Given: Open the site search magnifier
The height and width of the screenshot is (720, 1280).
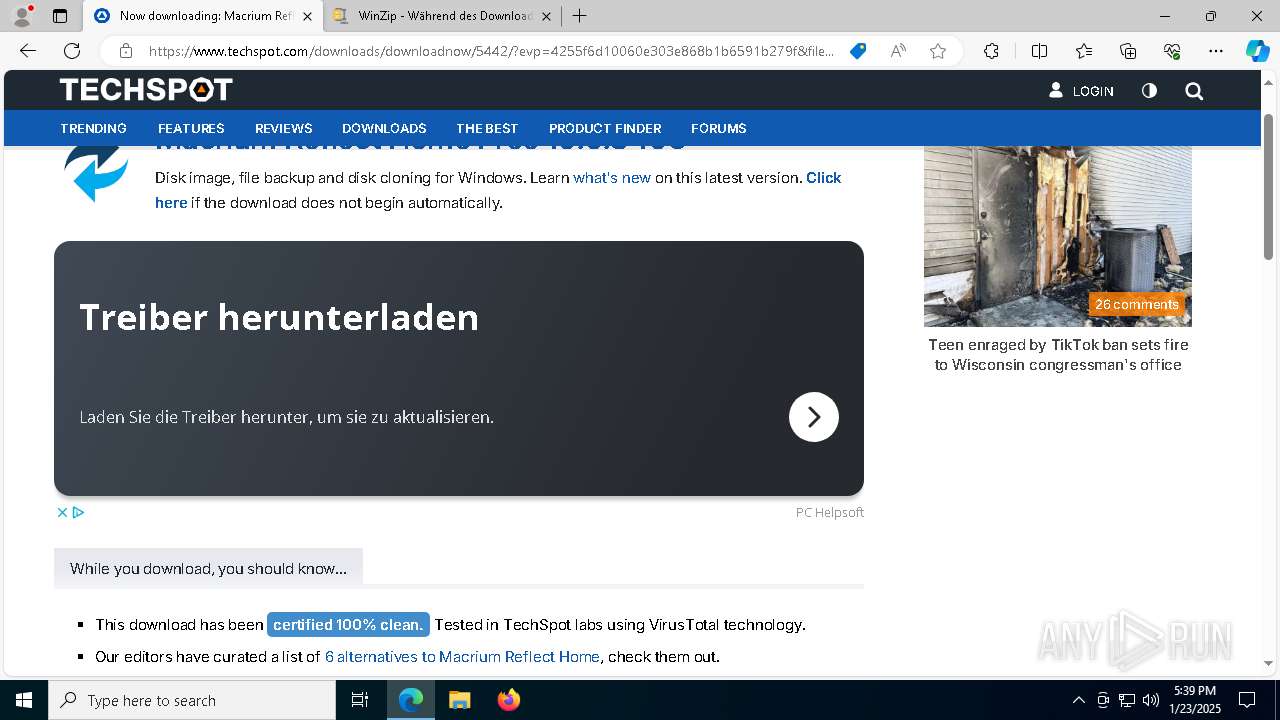Looking at the screenshot, I should [x=1194, y=91].
